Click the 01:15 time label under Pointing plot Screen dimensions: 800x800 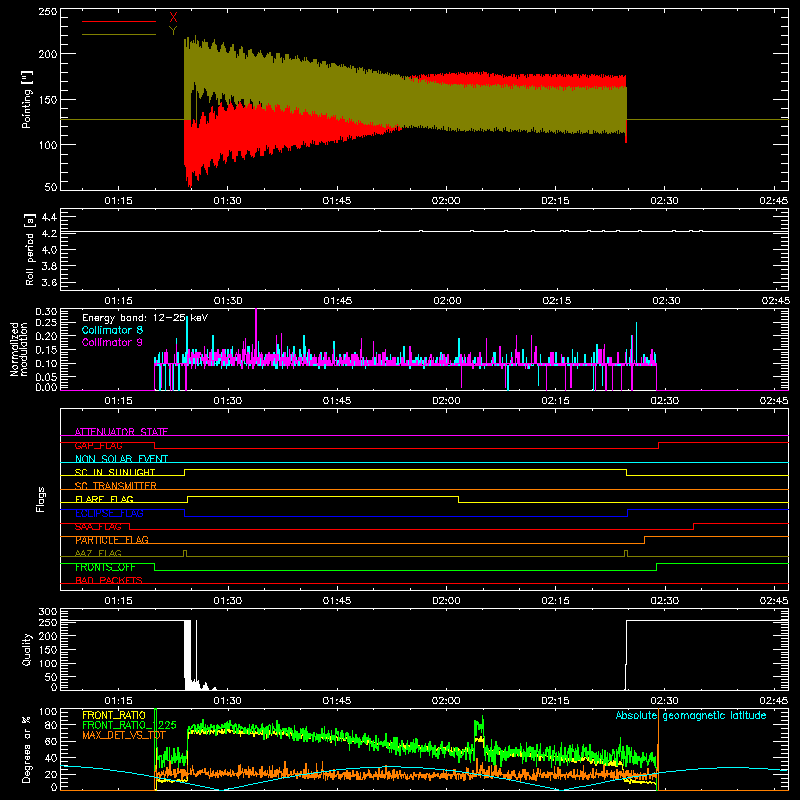118,201
